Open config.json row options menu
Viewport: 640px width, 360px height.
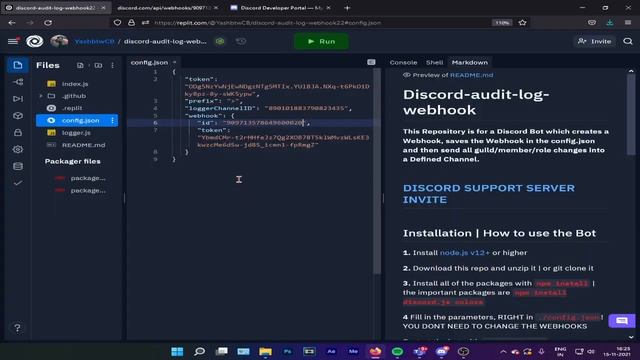113,120
